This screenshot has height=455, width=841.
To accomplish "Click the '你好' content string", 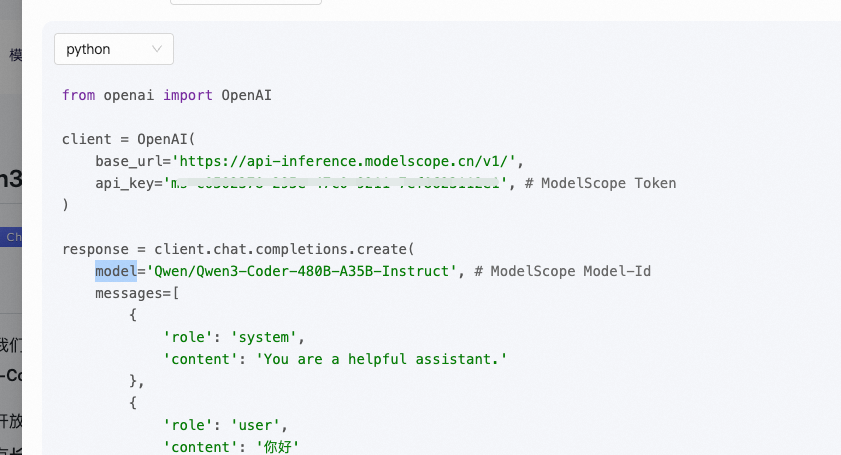I will (x=279, y=446).
